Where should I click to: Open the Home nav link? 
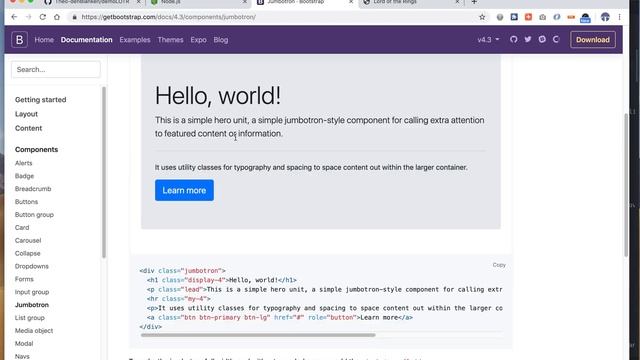[x=44, y=40]
